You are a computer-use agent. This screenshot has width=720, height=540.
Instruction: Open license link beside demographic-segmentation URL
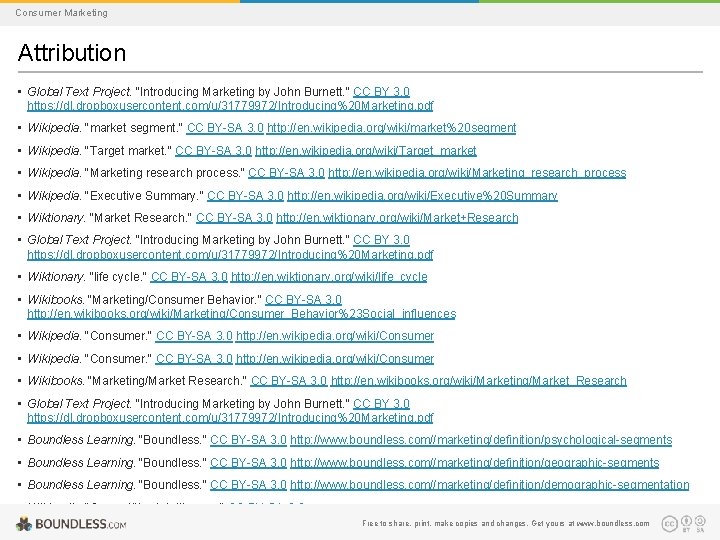[248, 485]
